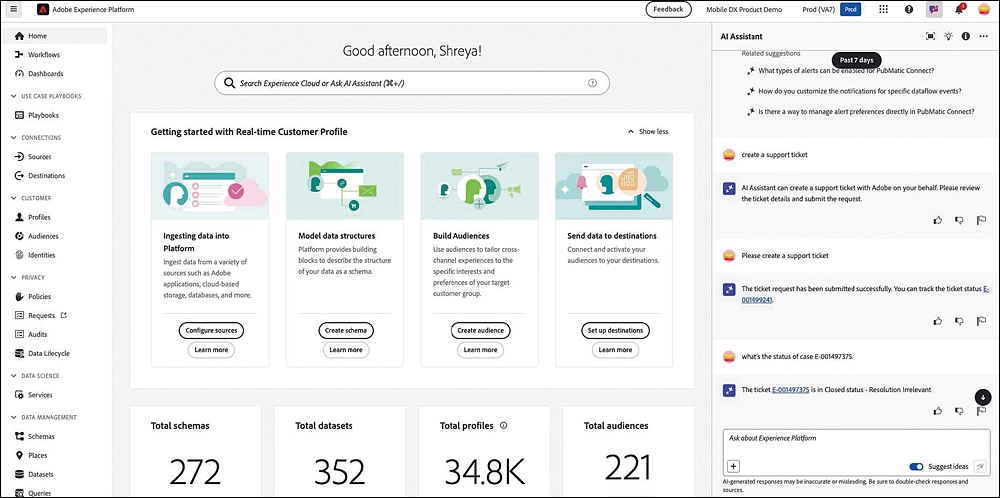Image resolution: width=1000 pixels, height=498 pixels.
Task: Thumbs up the Closed status response
Action: [x=938, y=411]
